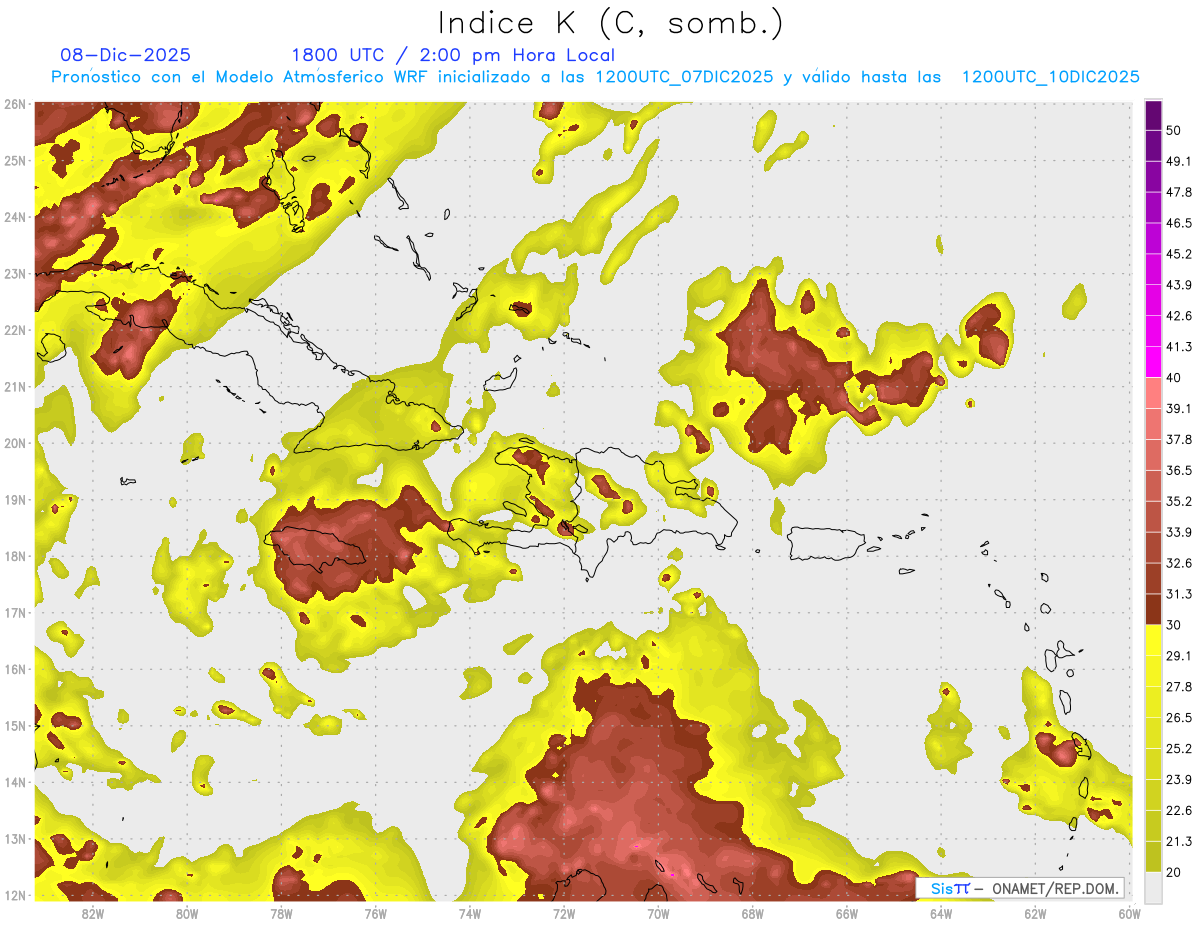This screenshot has height=927, width=1200.
Task: Click the latitude axis label "16N"
Action: click(x=15, y=669)
